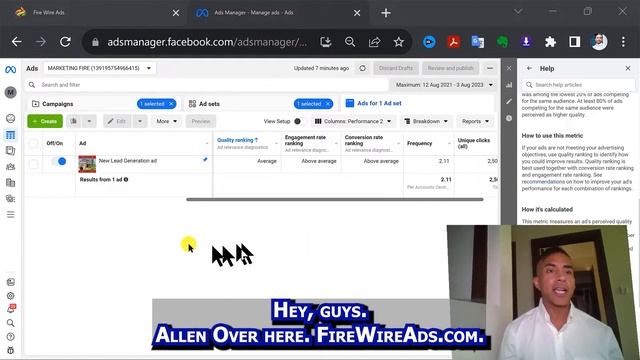The height and width of the screenshot is (360, 640).
Task: Click Discard Drafts button
Action: point(396,68)
